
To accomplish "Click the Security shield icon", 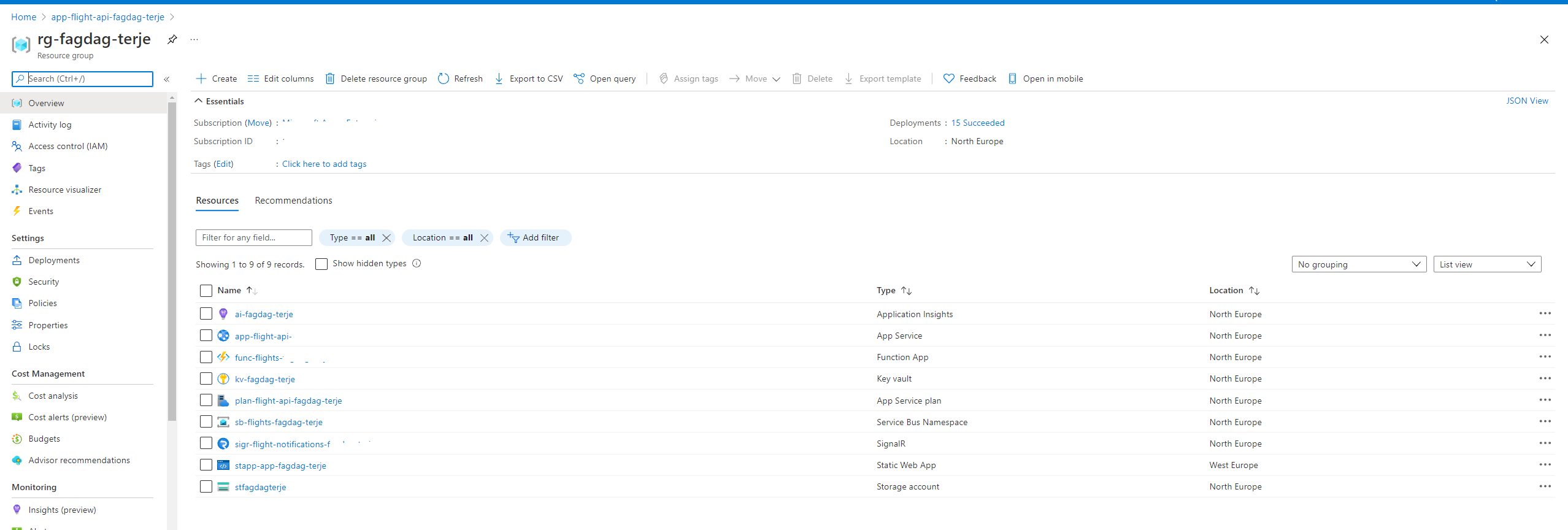I will click(17, 282).
